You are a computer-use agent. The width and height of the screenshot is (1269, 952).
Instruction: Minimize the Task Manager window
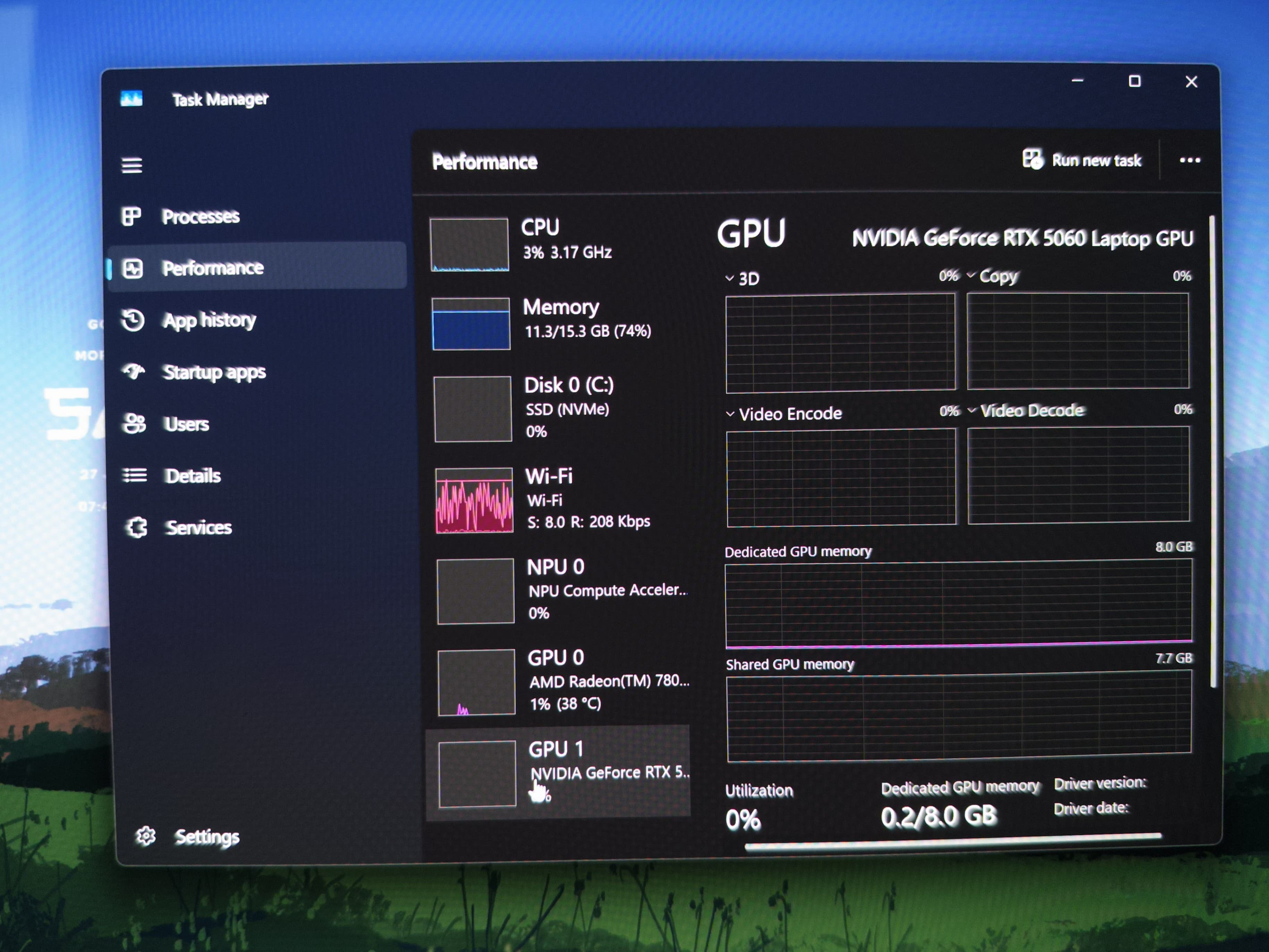click(x=1078, y=81)
